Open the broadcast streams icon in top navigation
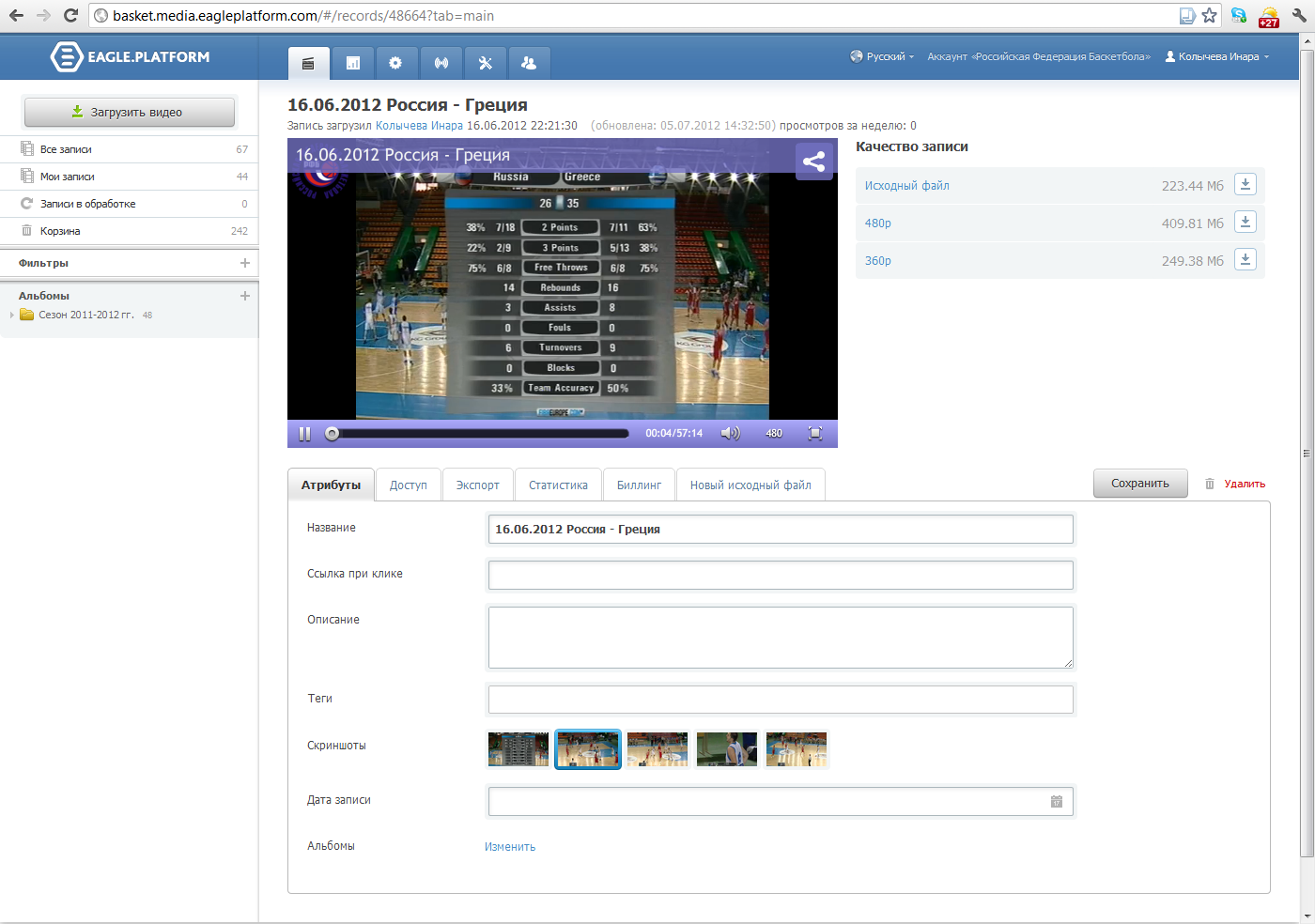 click(441, 63)
